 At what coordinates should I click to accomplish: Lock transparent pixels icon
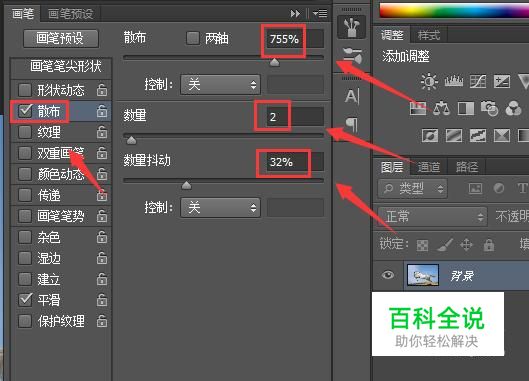point(422,245)
